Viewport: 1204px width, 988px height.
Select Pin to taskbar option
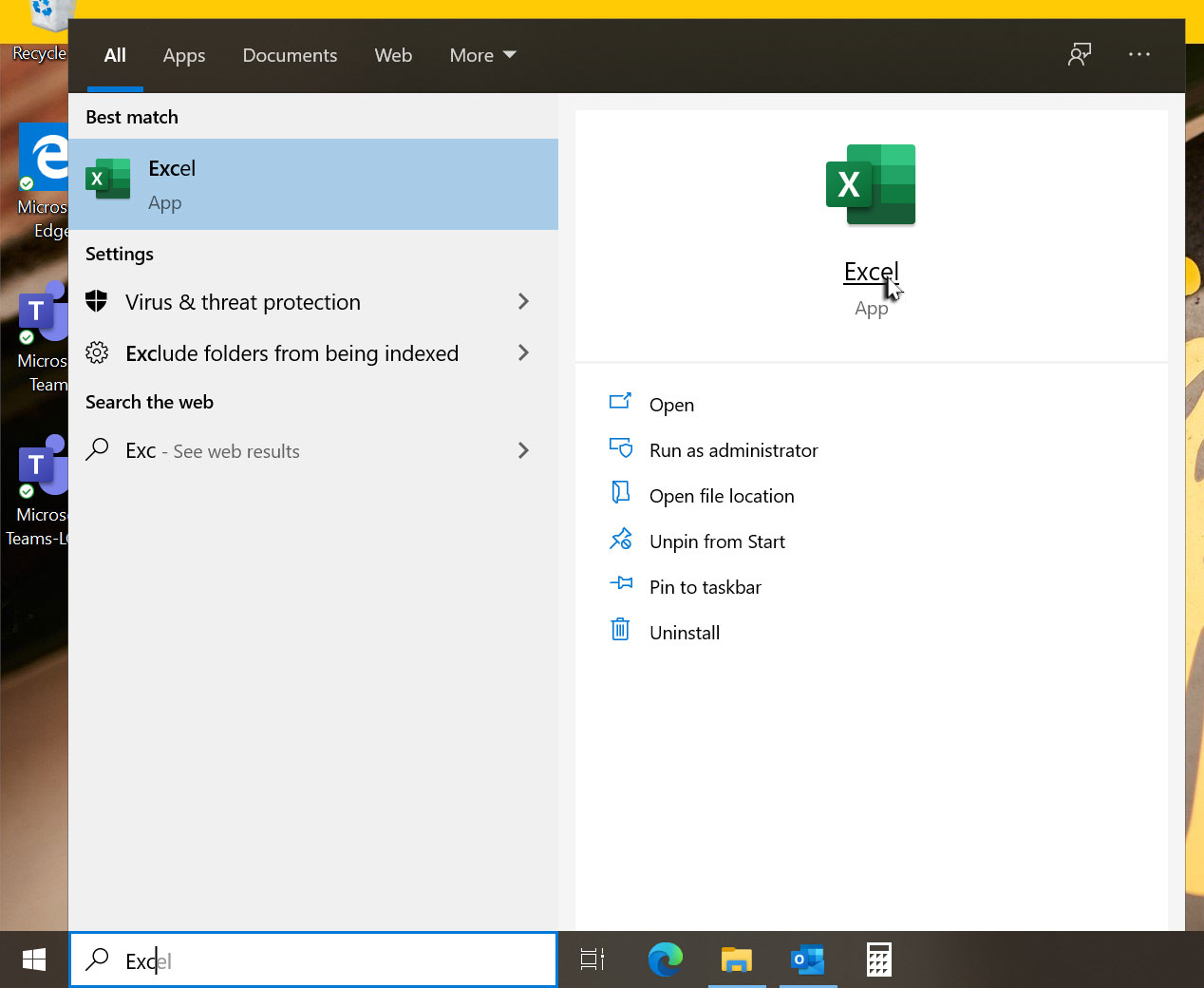coord(705,587)
